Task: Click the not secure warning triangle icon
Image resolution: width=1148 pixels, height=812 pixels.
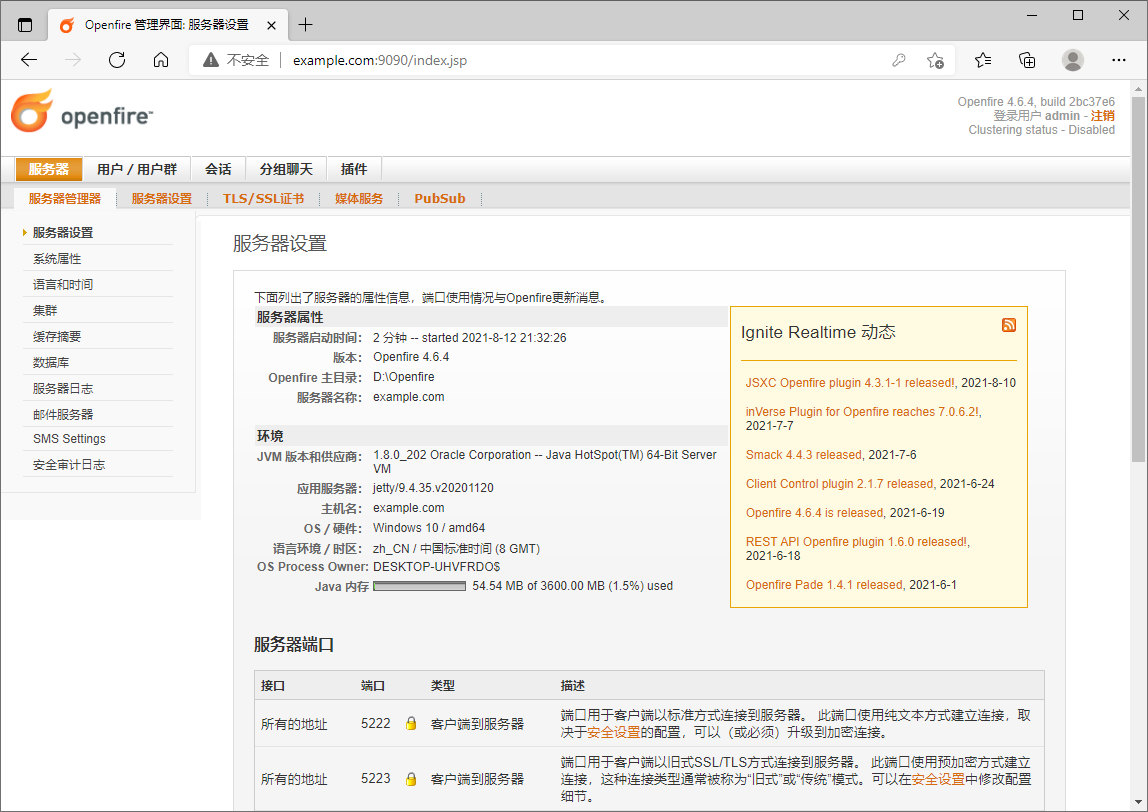Action: coord(211,60)
